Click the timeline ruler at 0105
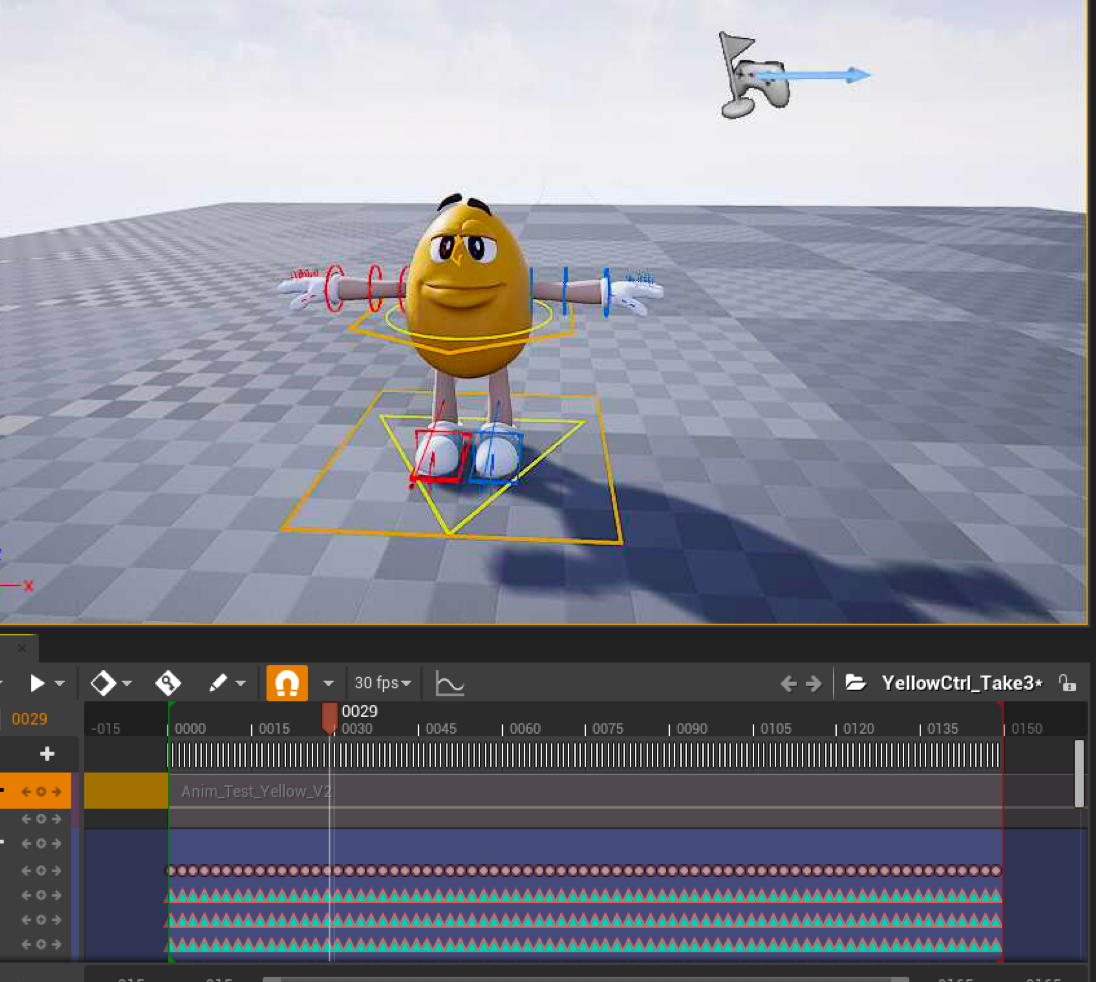Image resolution: width=1096 pixels, height=982 pixels. click(x=776, y=728)
